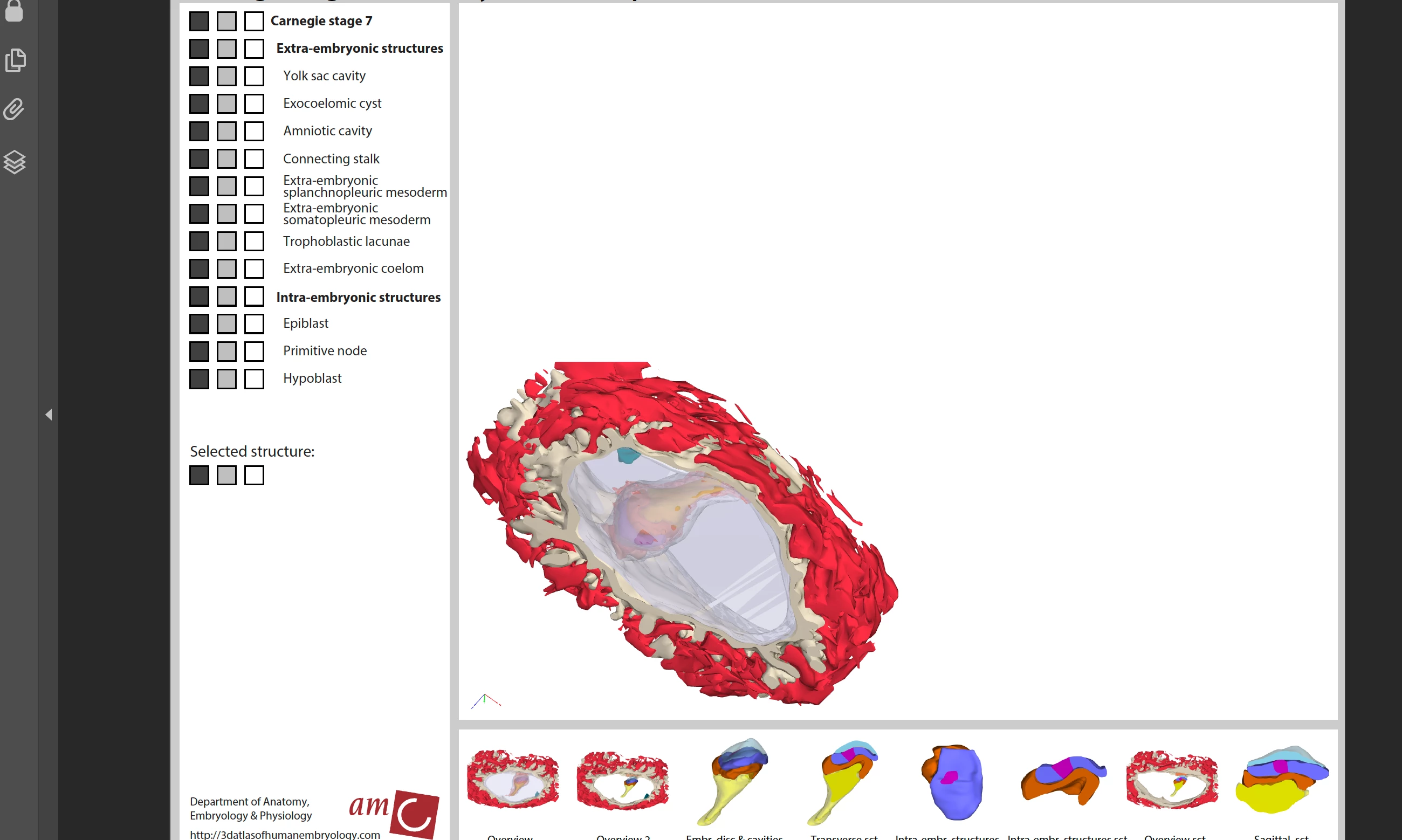Select the Overview view thumbnail

coord(512,780)
